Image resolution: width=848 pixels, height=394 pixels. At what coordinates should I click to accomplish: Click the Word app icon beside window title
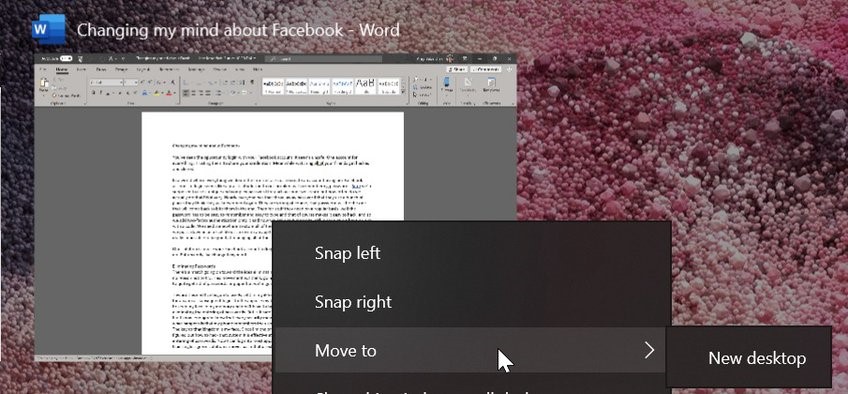[49, 29]
